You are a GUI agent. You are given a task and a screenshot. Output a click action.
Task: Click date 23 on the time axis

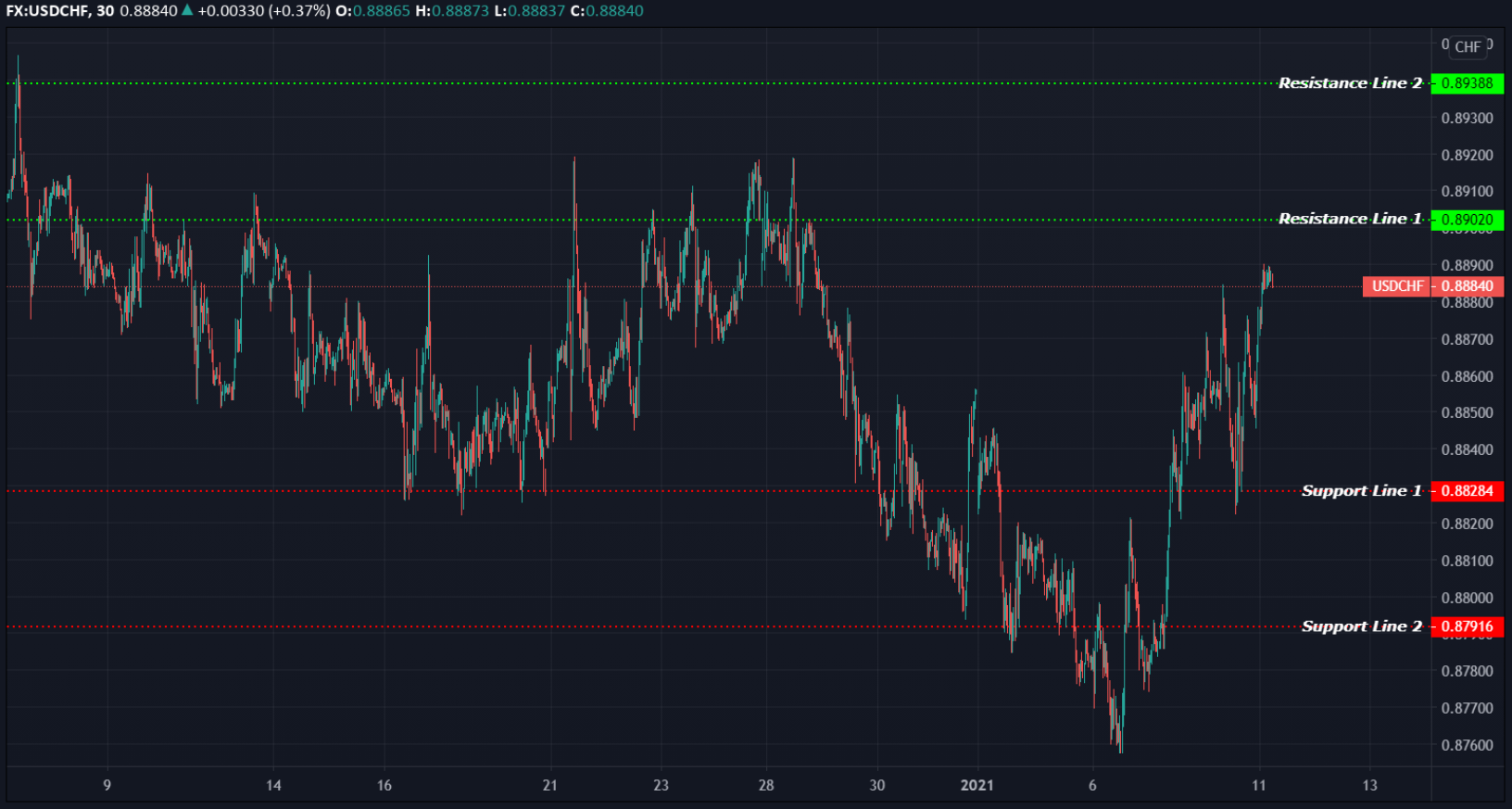point(661,786)
